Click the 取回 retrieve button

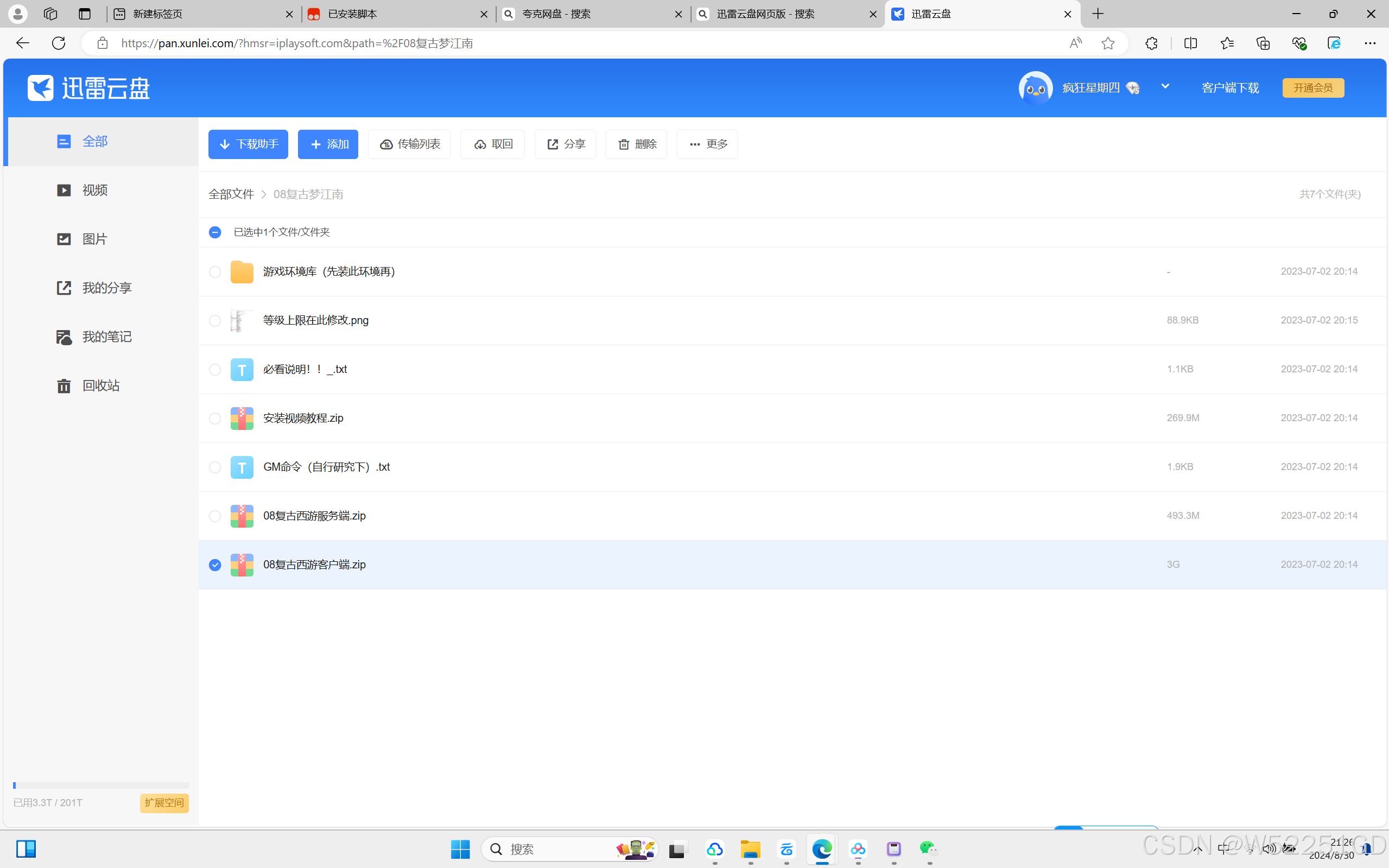492,144
